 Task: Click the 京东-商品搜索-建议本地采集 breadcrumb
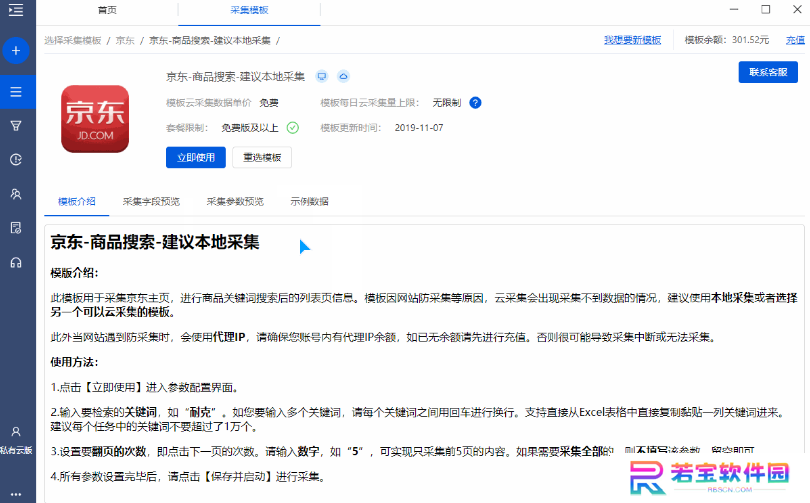(210, 40)
